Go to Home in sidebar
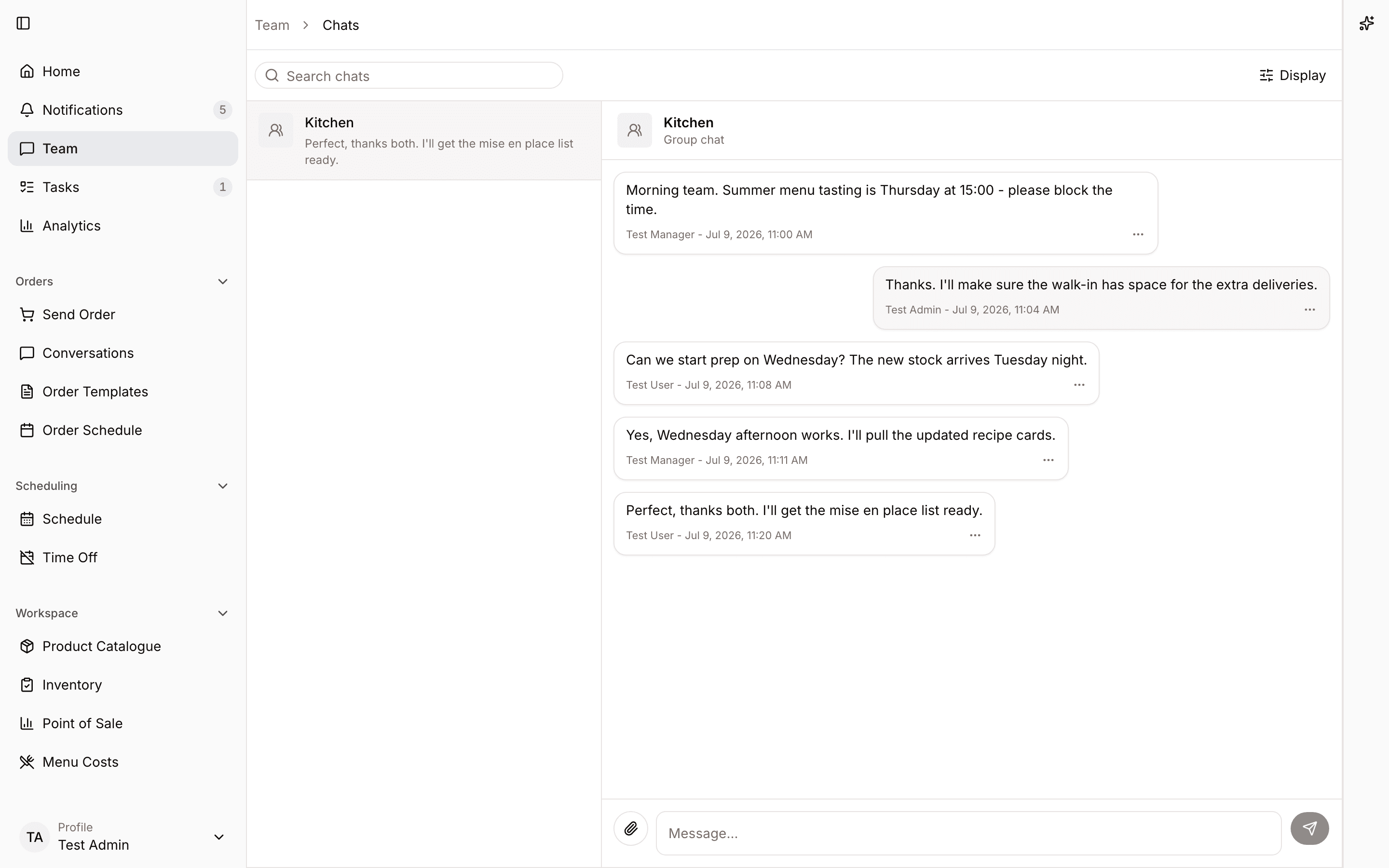The image size is (1389, 868). point(123,71)
